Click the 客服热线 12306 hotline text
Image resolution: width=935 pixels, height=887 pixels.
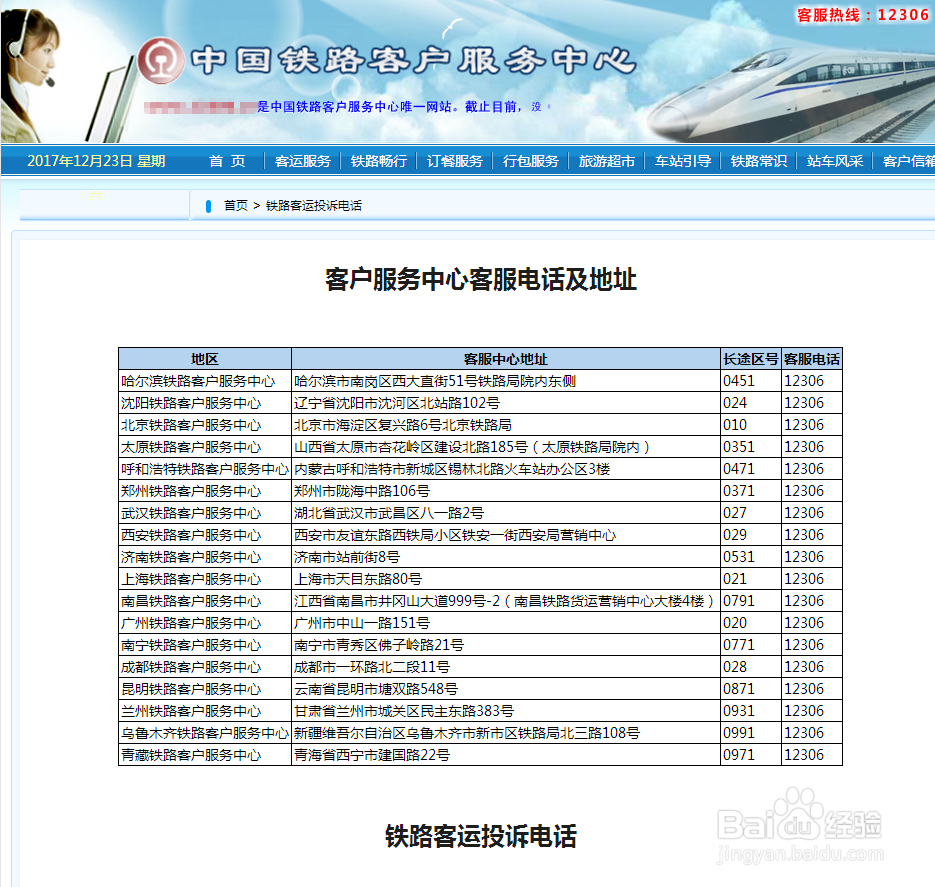coord(863,15)
